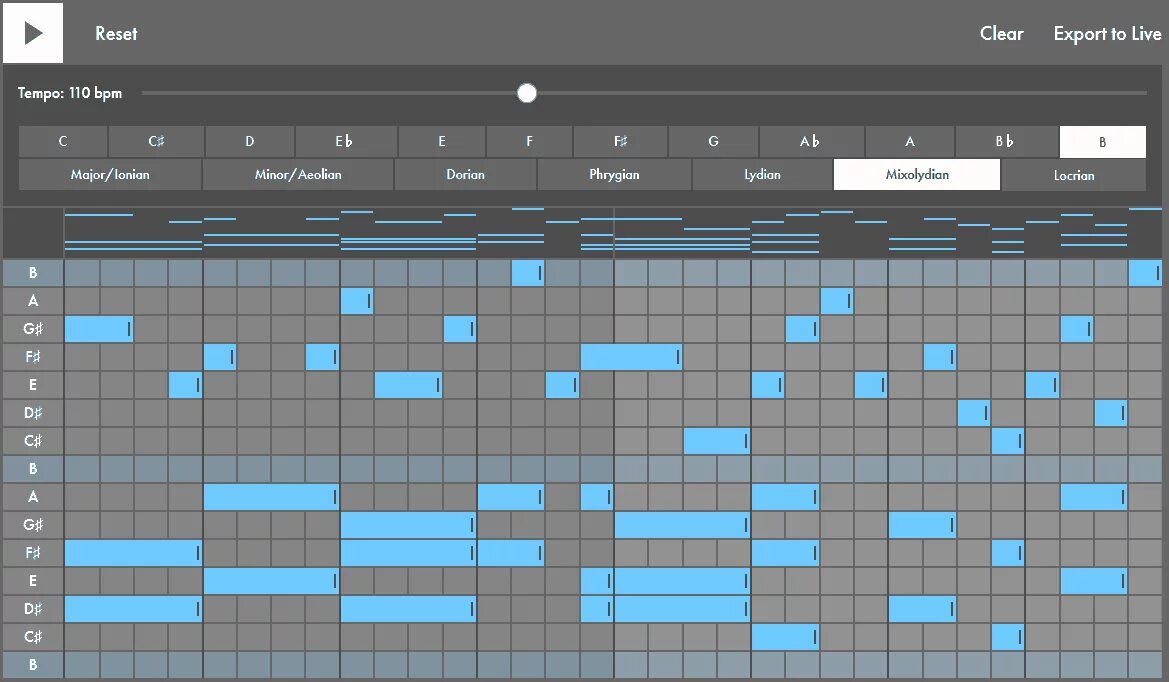The height and width of the screenshot is (682, 1169).
Task: Select the F root key
Action: pyautogui.click(x=529, y=142)
